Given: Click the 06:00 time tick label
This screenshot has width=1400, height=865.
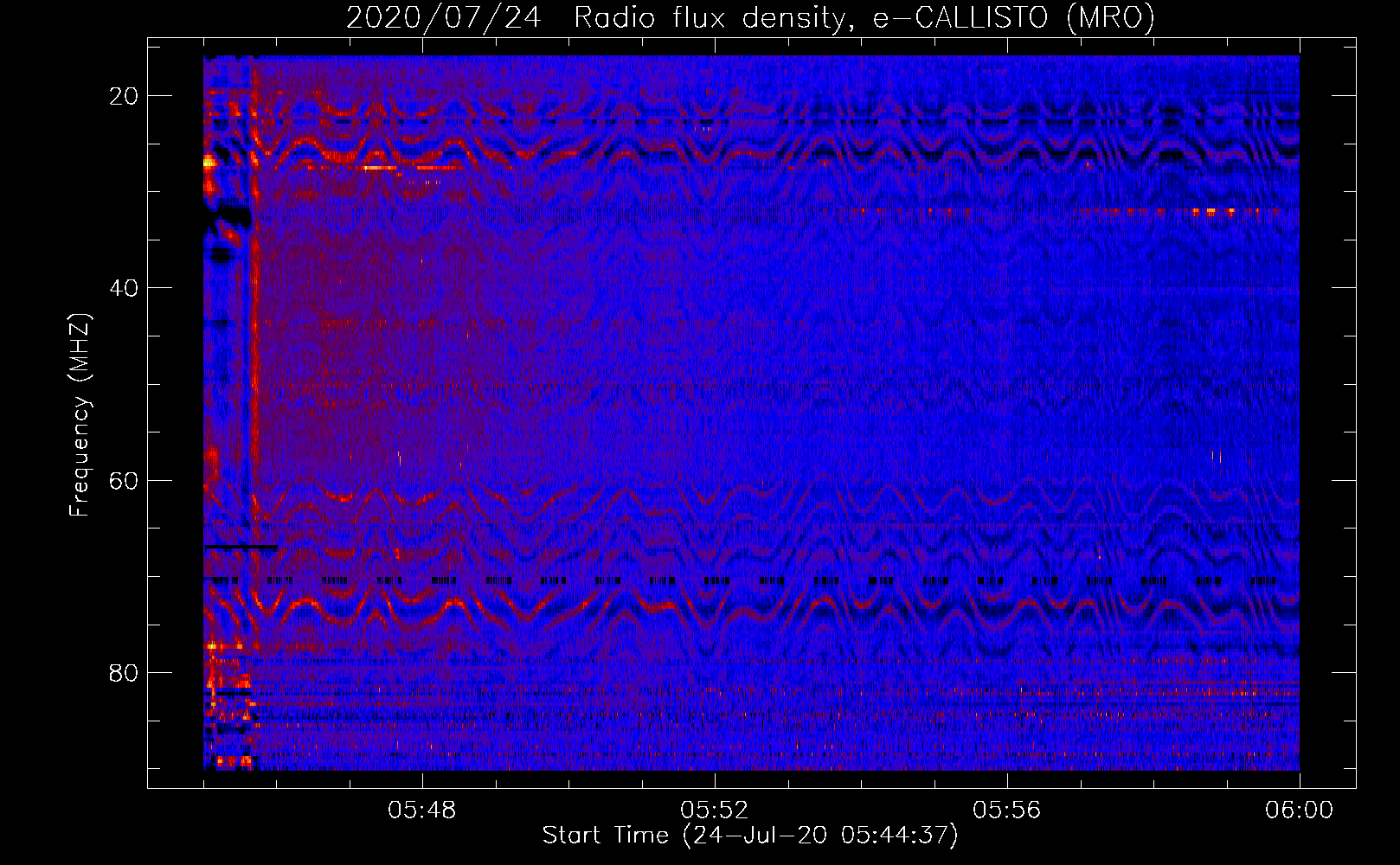Looking at the screenshot, I should (1300, 811).
